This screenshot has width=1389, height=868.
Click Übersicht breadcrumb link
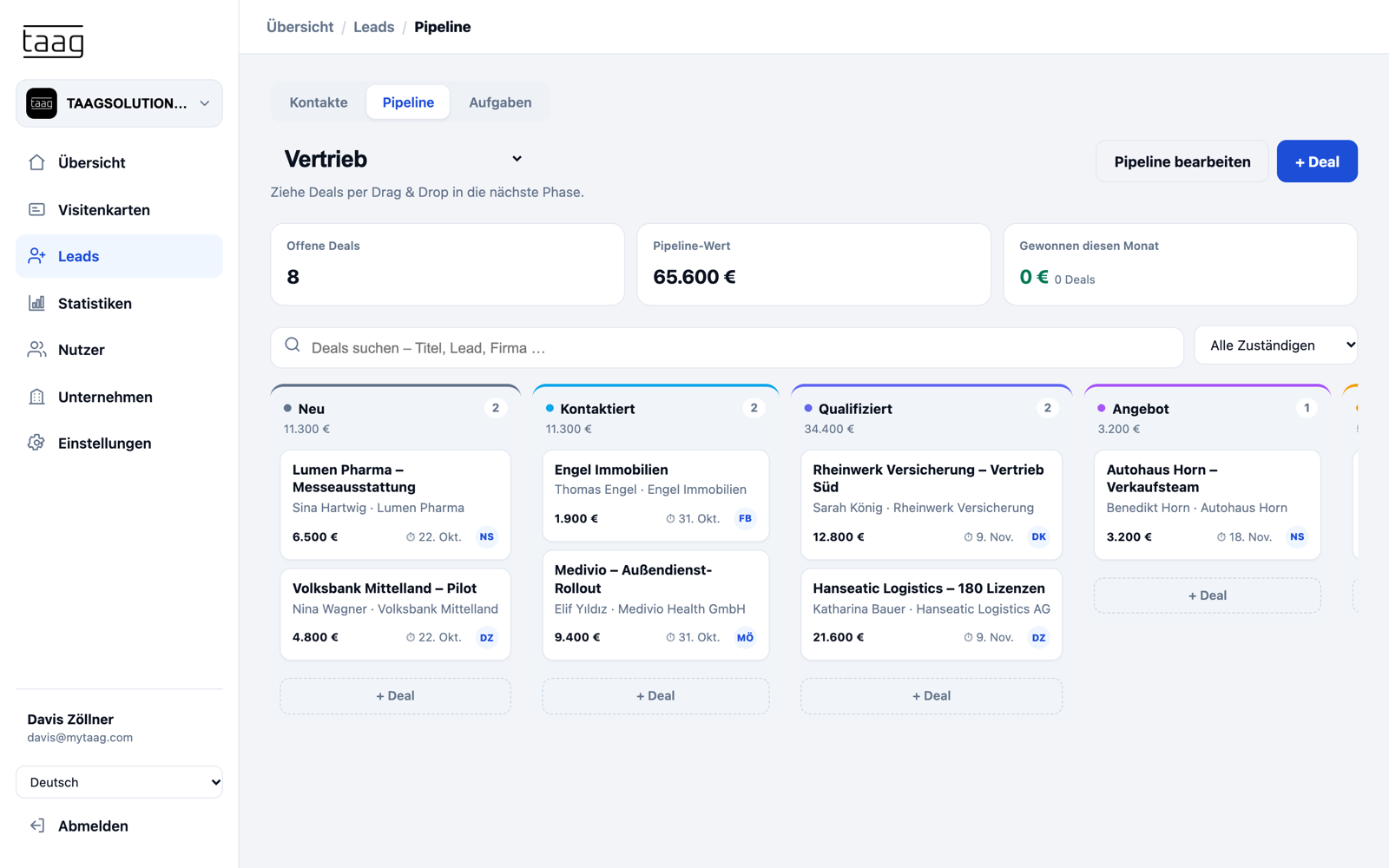click(300, 27)
